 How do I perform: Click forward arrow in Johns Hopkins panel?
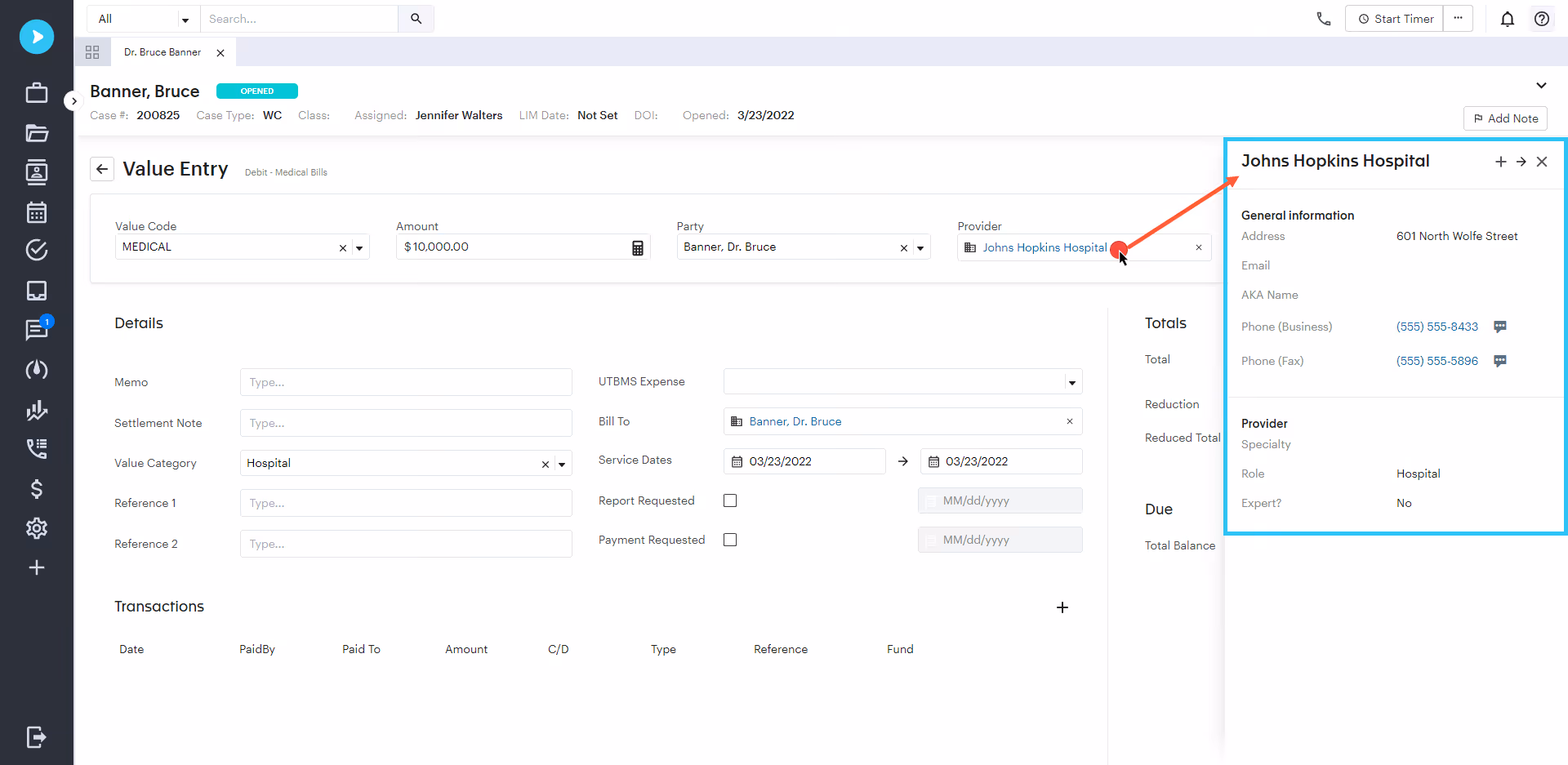[1521, 162]
